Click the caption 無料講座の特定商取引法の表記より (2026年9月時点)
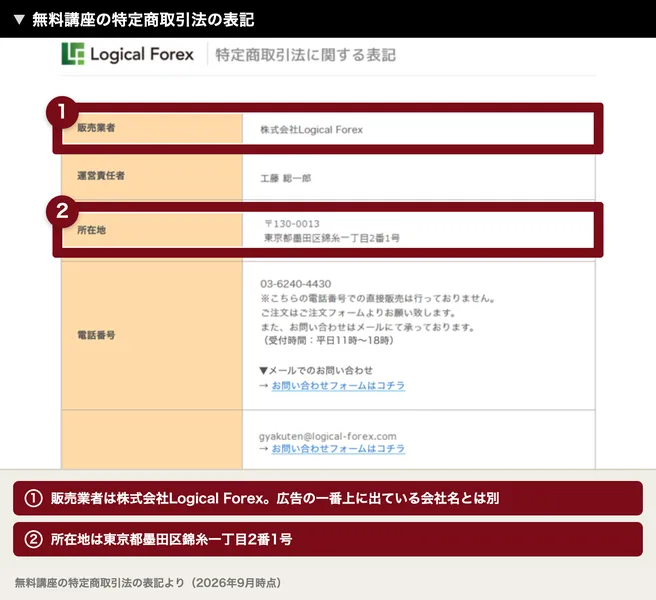 [148, 583]
